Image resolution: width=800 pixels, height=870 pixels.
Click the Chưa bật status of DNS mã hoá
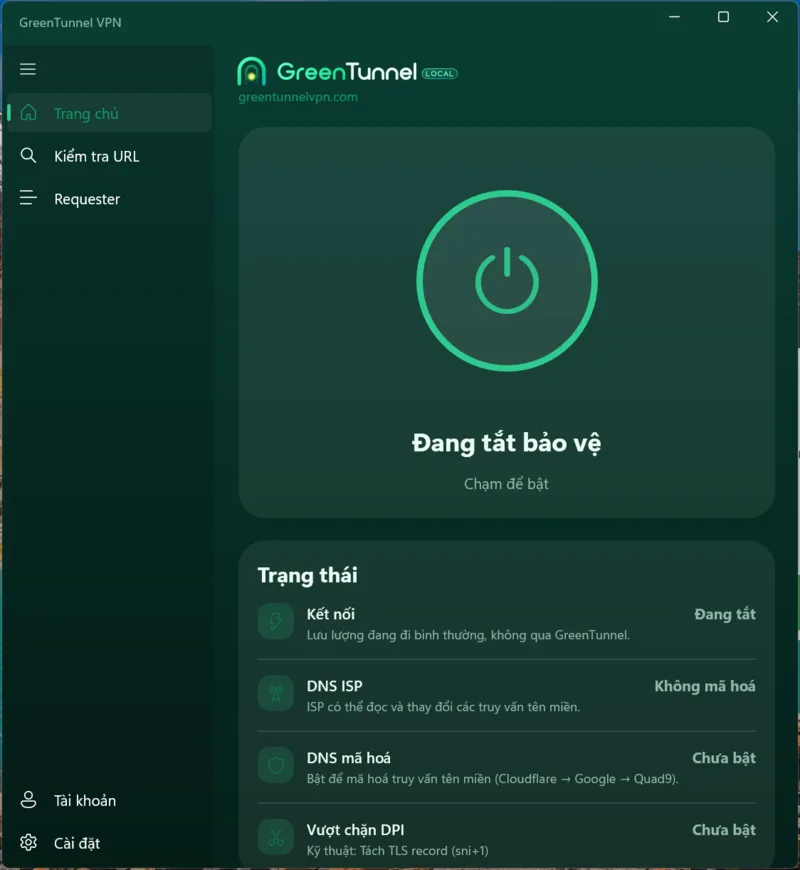pos(723,758)
